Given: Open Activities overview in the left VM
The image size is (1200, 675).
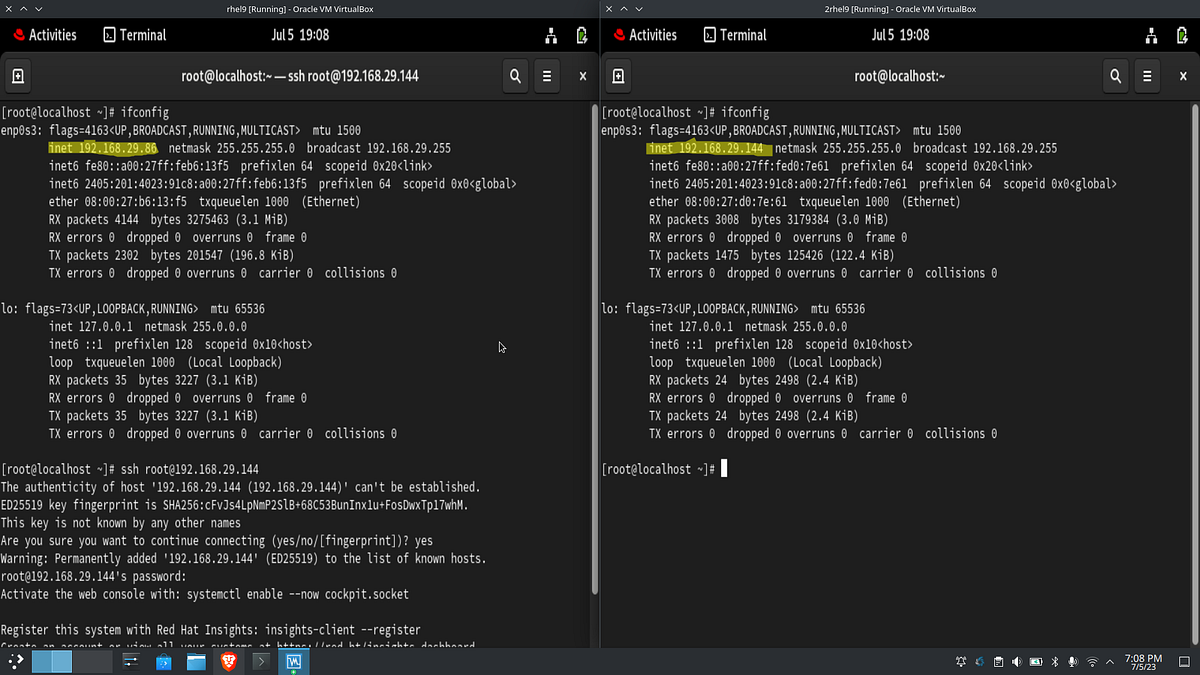Looking at the screenshot, I should (45, 34).
